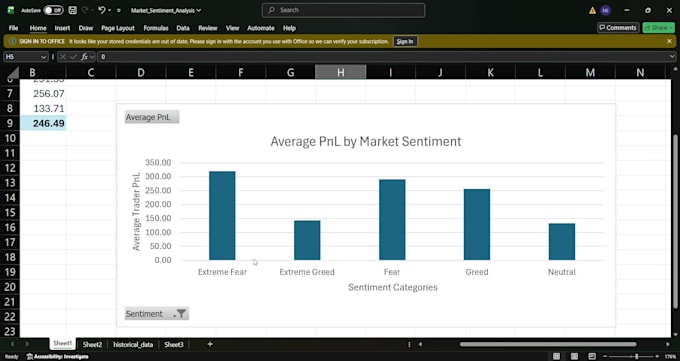The height and width of the screenshot is (361, 680).
Task: Click the Undo arrow icon
Action: 101,10
